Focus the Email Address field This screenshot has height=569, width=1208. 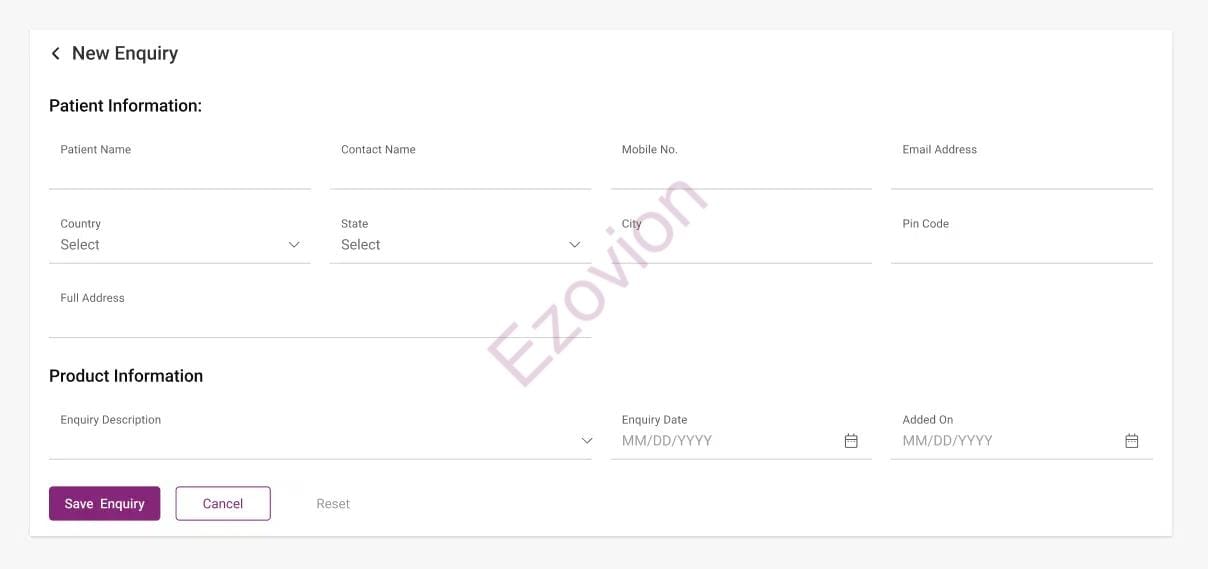[1021, 172]
